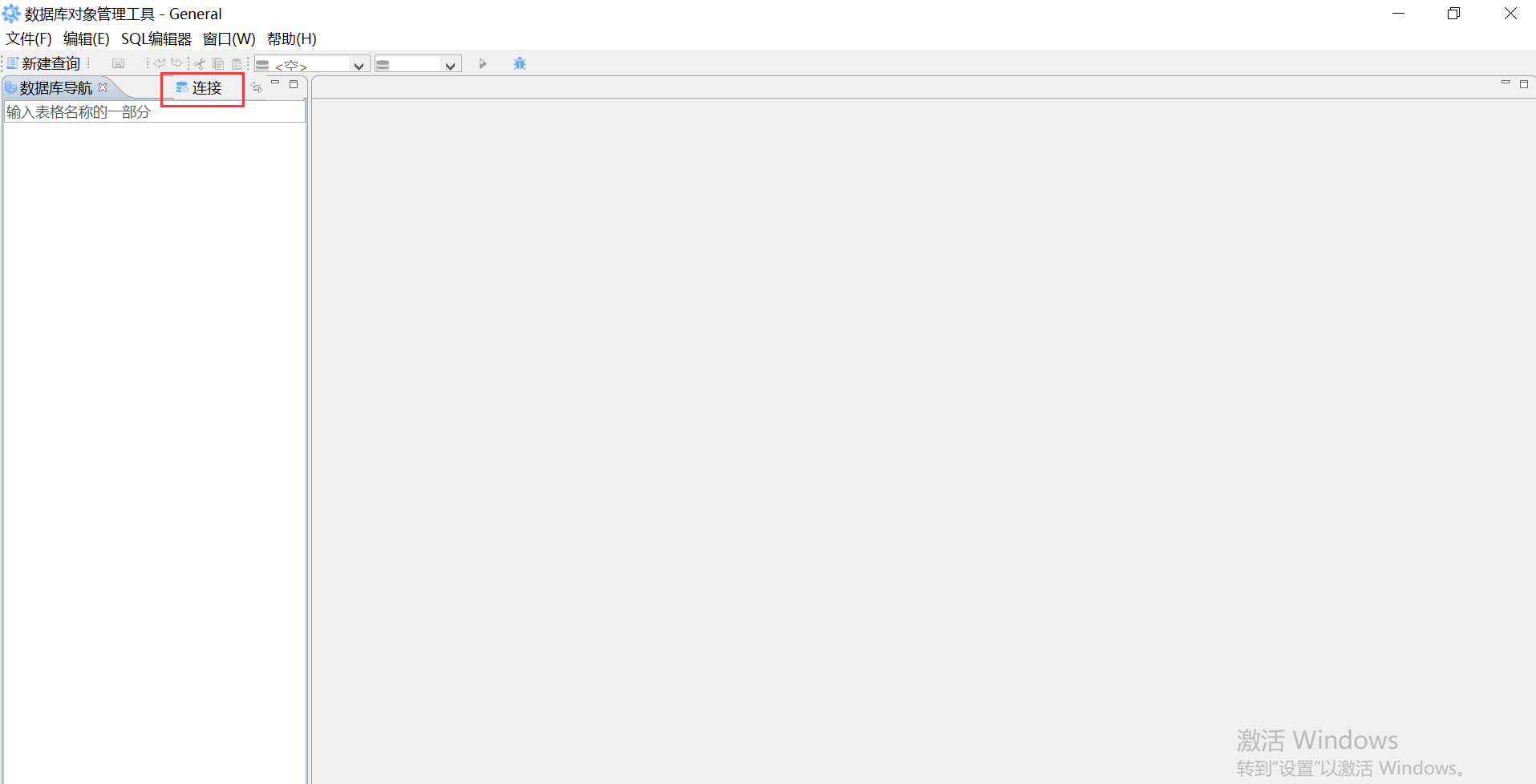Click the copy pages icon
The image size is (1536, 784).
coord(218,63)
